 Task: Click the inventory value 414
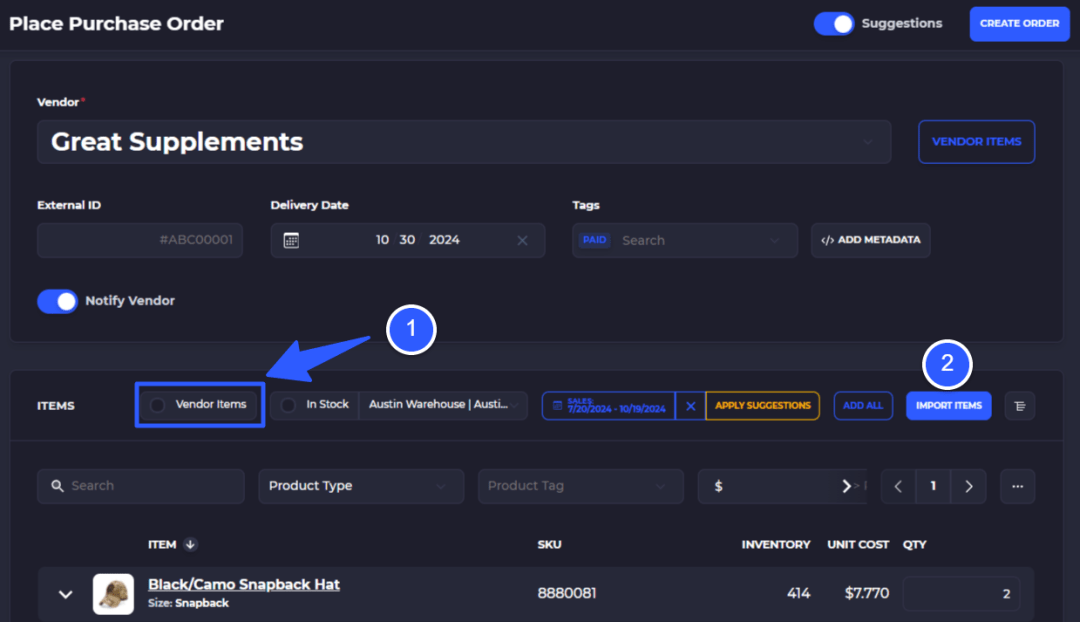(x=798, y=593)
